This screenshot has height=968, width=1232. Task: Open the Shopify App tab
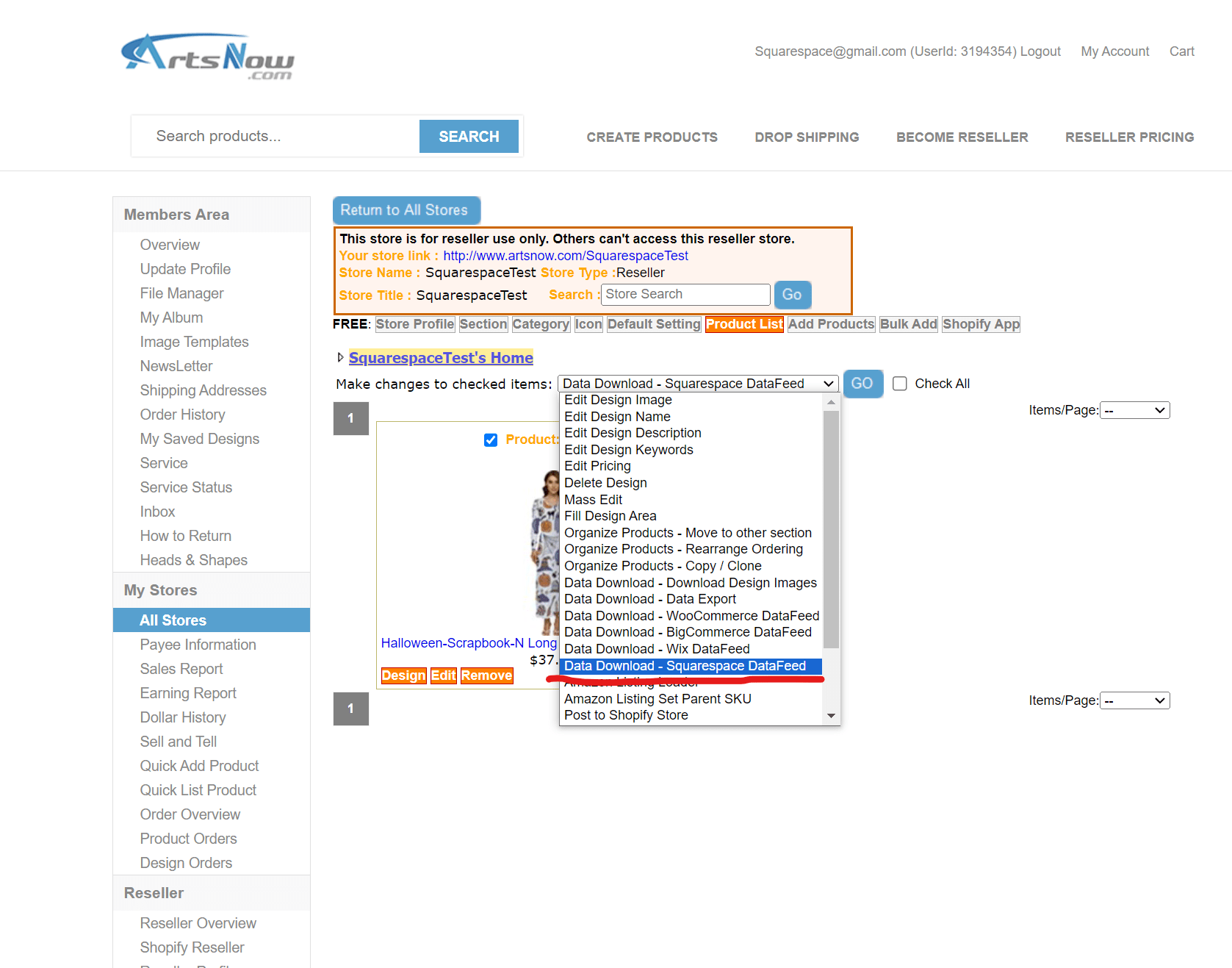pos(981,324)
